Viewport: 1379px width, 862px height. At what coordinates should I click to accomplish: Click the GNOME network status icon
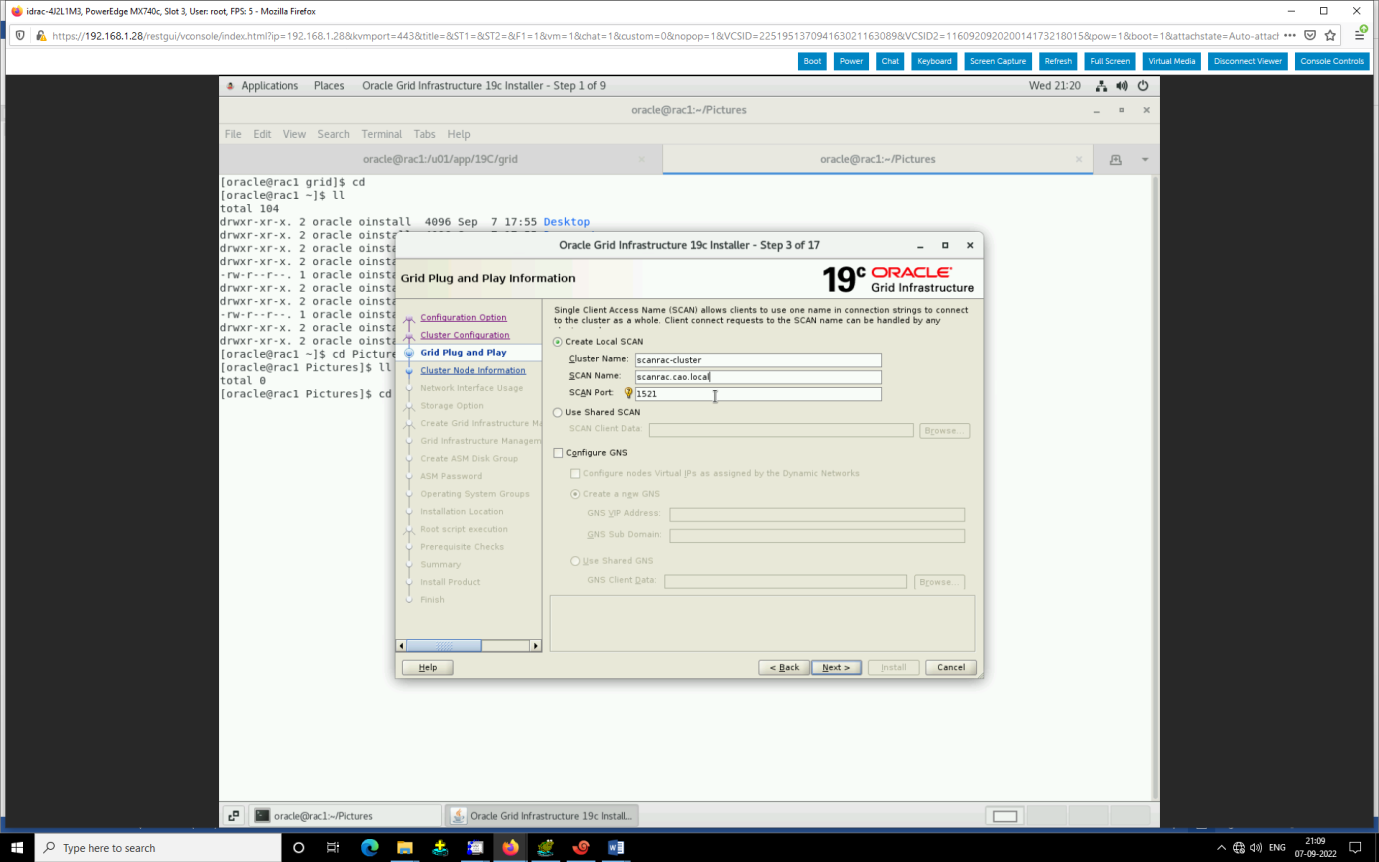point(1101,86)
